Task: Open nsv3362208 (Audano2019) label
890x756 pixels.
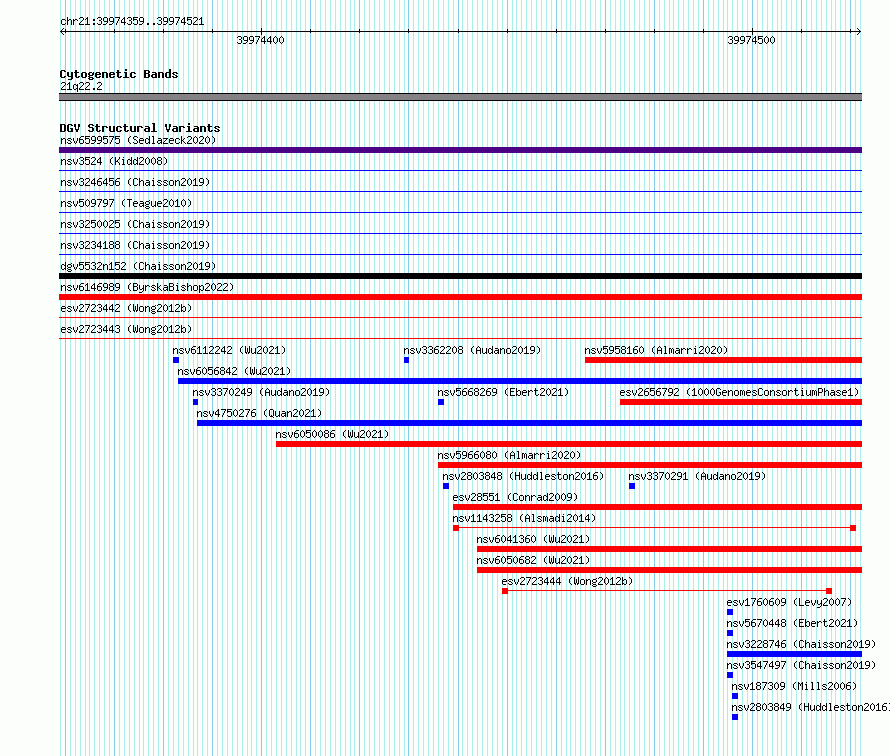Action: click(x=472, y=350)
